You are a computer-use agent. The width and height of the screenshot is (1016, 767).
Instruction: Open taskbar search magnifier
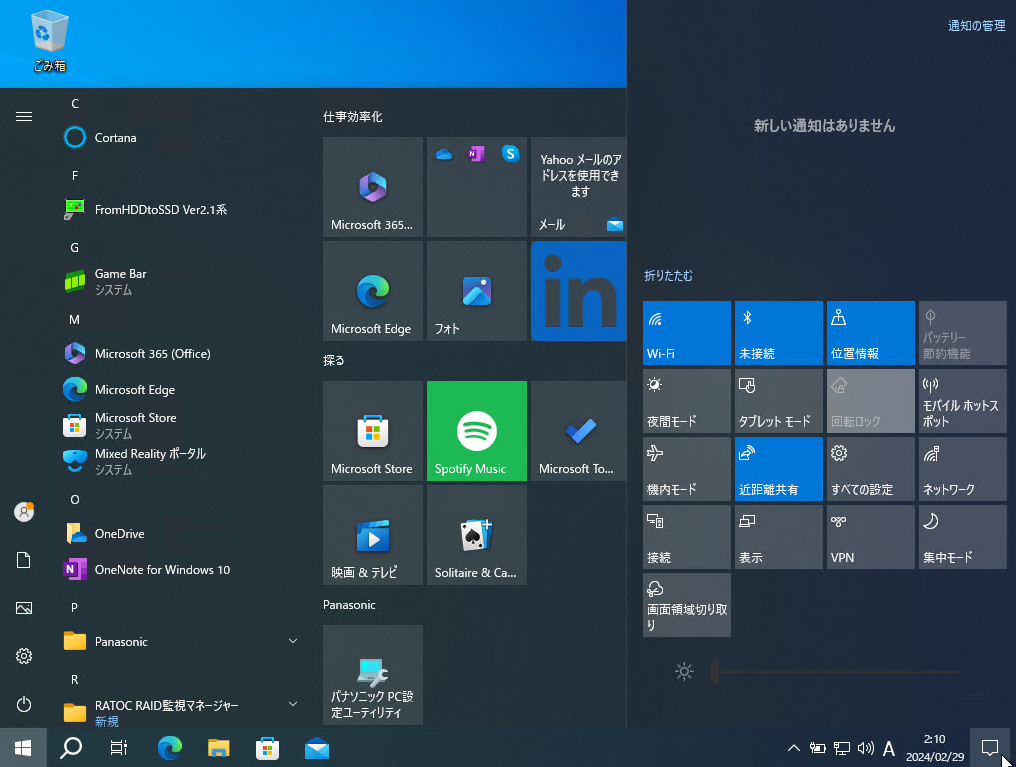point(71,748)
